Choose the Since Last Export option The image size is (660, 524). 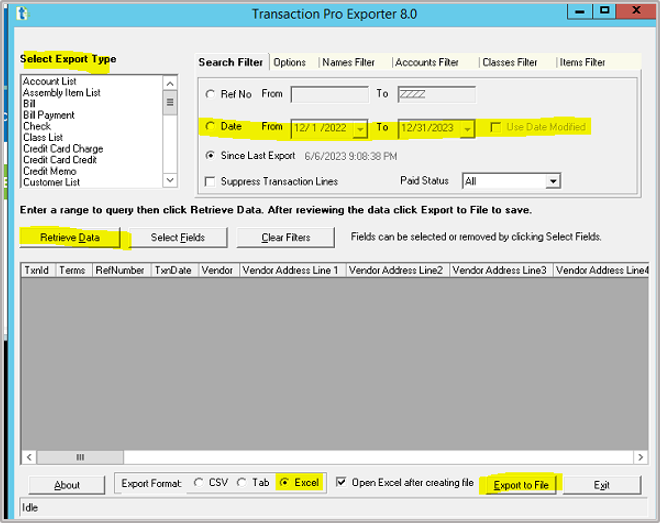point(210,156)
